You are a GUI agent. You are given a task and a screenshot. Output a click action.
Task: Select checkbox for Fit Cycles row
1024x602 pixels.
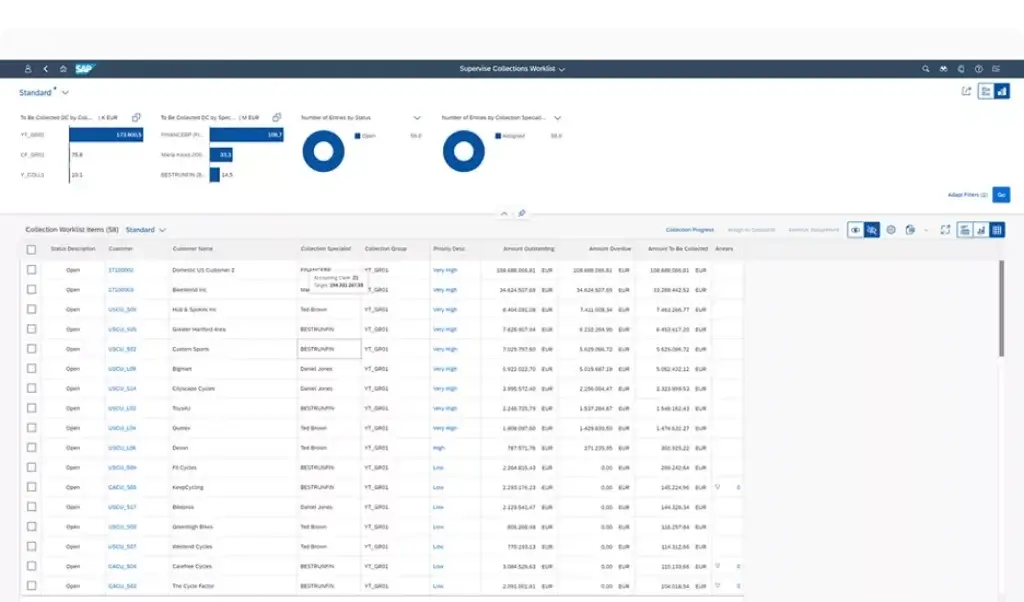tap(31, 467)
